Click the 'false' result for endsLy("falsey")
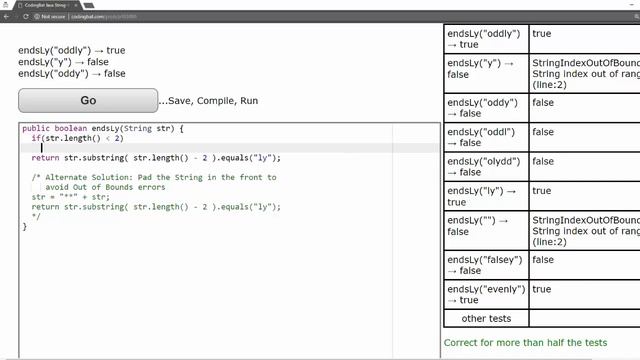The image size is (640, 360). coord(543,260)
